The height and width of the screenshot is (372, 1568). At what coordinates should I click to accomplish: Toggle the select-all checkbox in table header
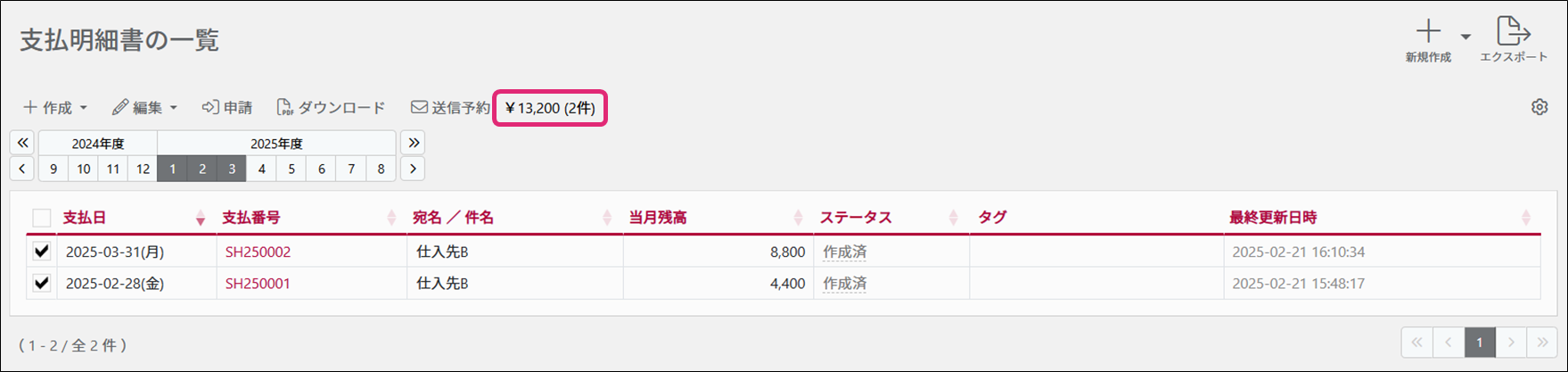click(42, 218)
